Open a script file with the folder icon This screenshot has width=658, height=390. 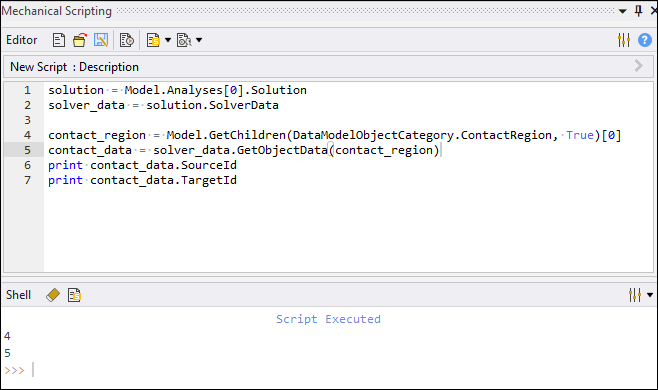[79, 40]
